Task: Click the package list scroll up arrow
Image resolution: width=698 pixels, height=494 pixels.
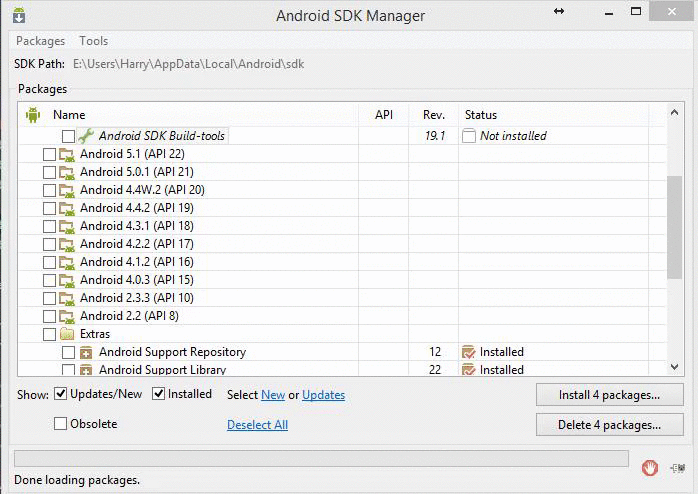Action: 674,113
